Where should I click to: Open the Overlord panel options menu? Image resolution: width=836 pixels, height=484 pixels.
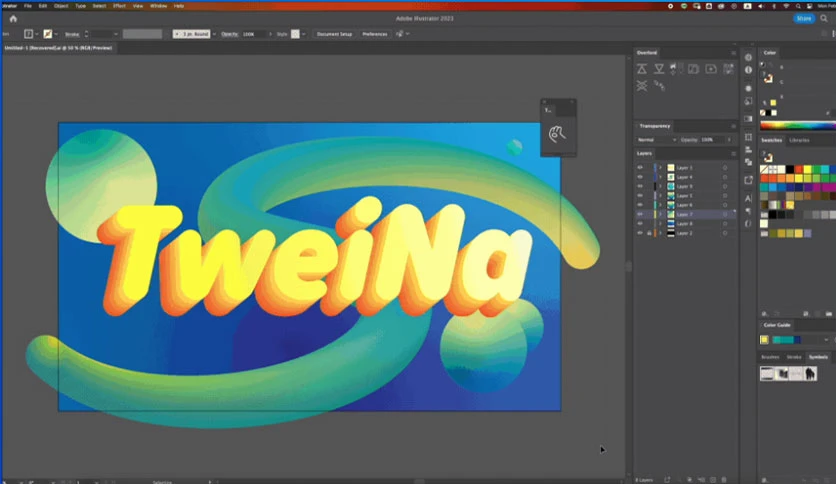tap(733, 53)
